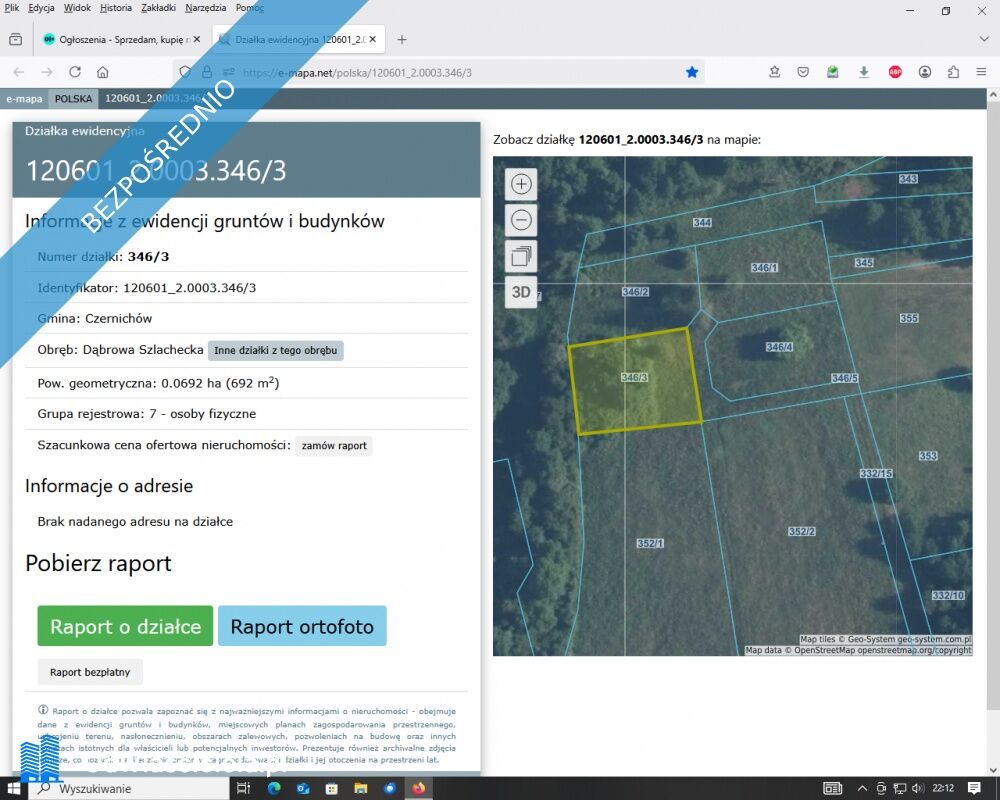The width and height of the screenshot is (1000, 800).
Task: Click the Raport ortofoto button
Action: (302, 627)
